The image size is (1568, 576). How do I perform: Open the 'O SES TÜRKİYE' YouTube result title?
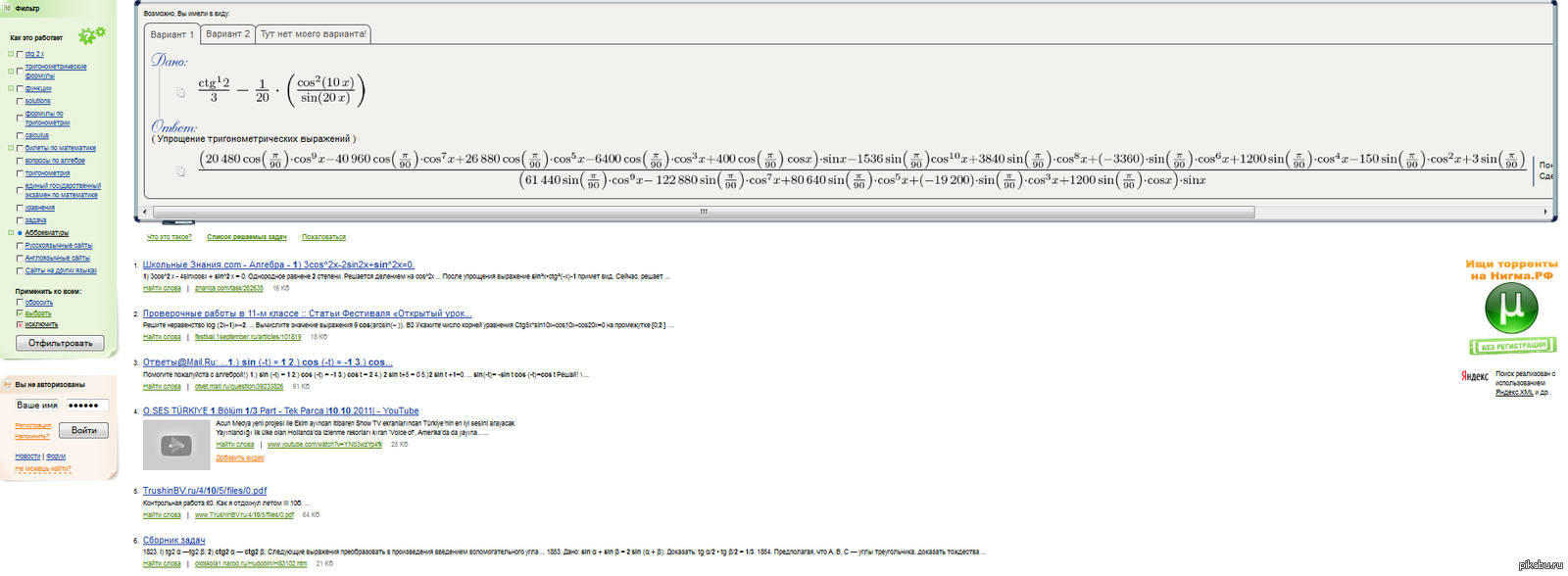point(280,411)
